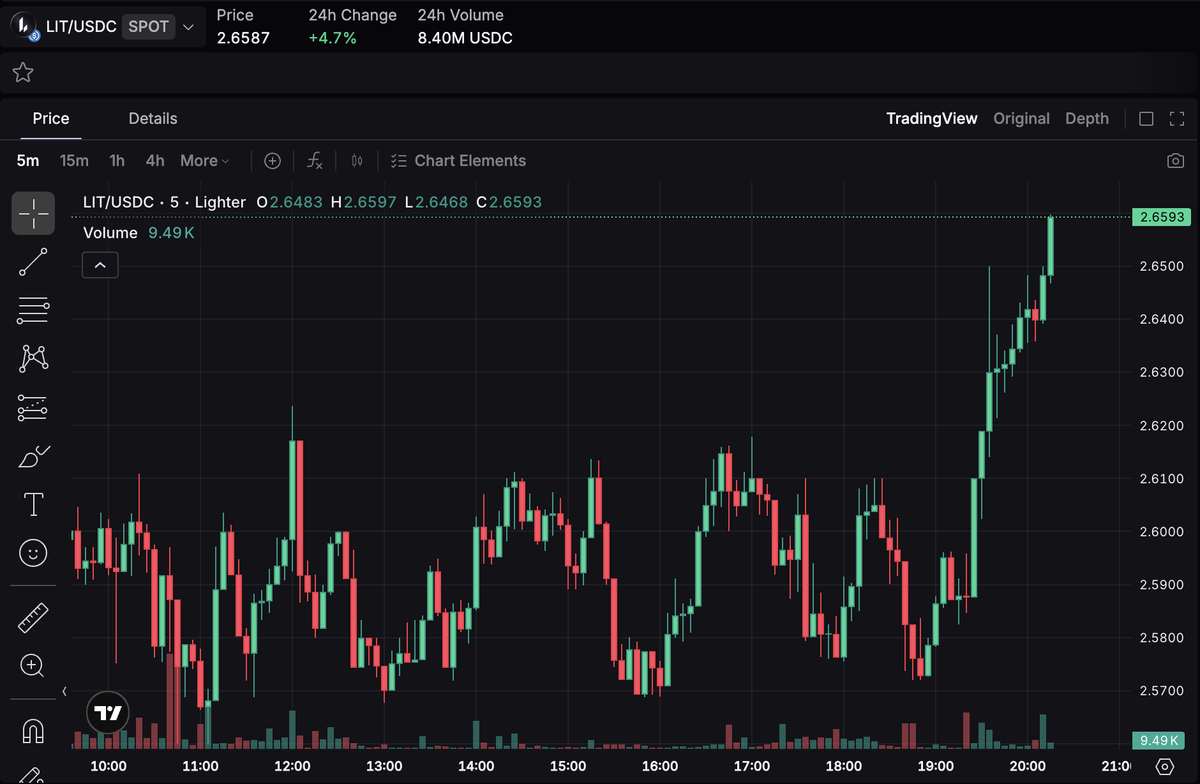Image resolution: width=1200 pixels, height=784 pixels.
Task: Select the Text annotation tool
Action: pos(33,504)
